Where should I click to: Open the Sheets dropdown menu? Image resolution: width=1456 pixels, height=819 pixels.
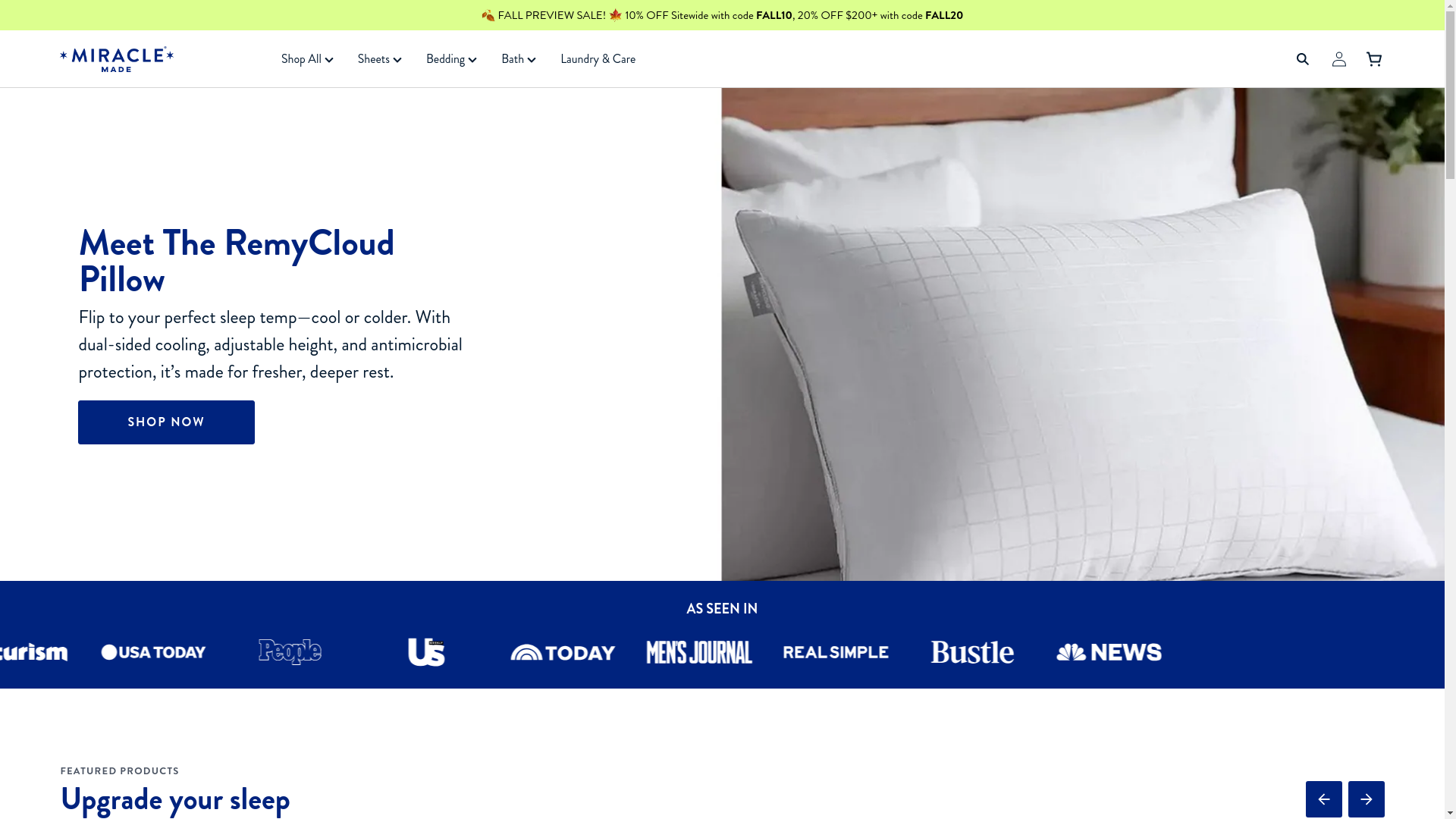point(378,58)
